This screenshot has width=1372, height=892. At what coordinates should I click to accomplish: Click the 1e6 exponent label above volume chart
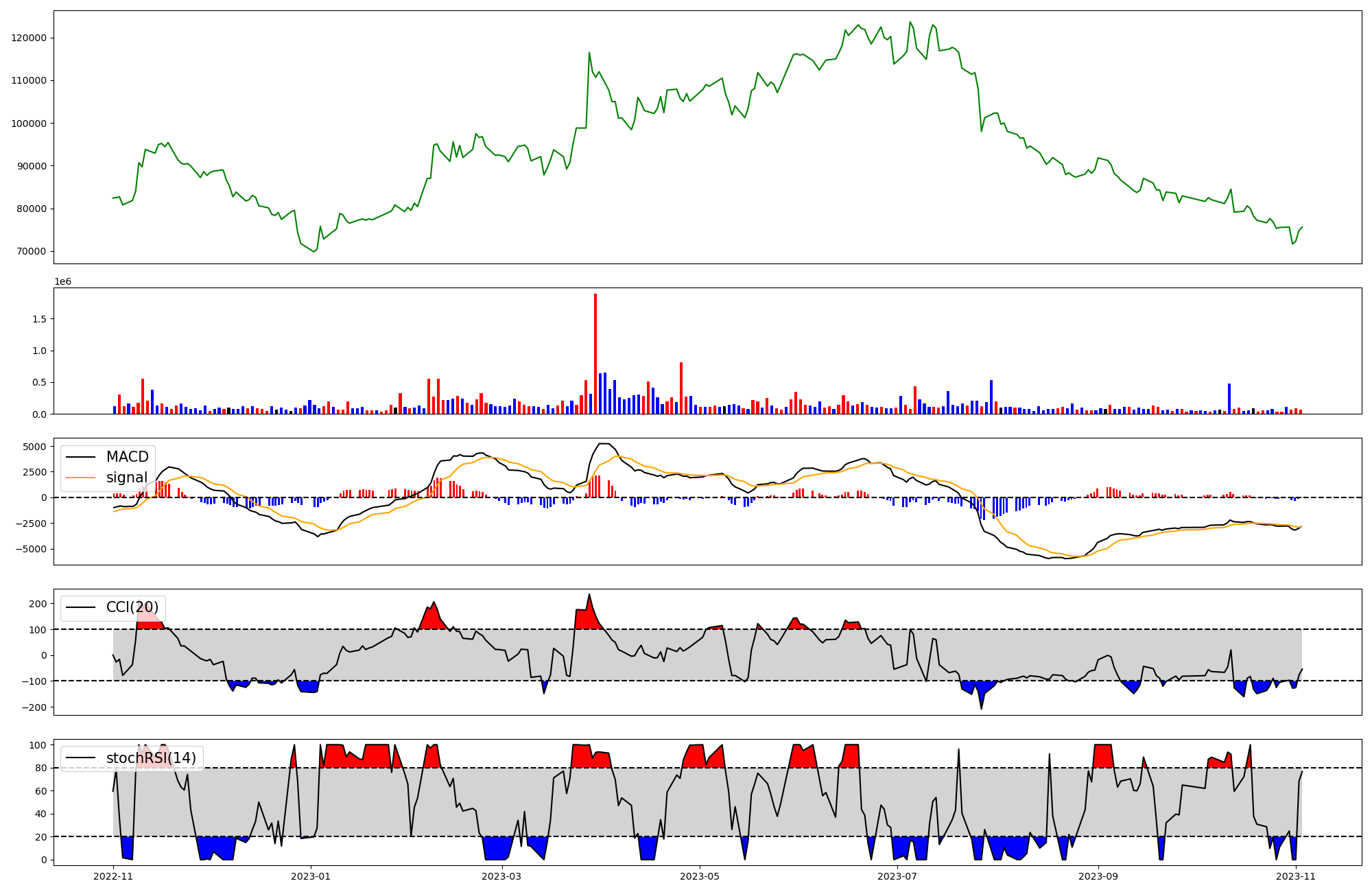point(62,282)
